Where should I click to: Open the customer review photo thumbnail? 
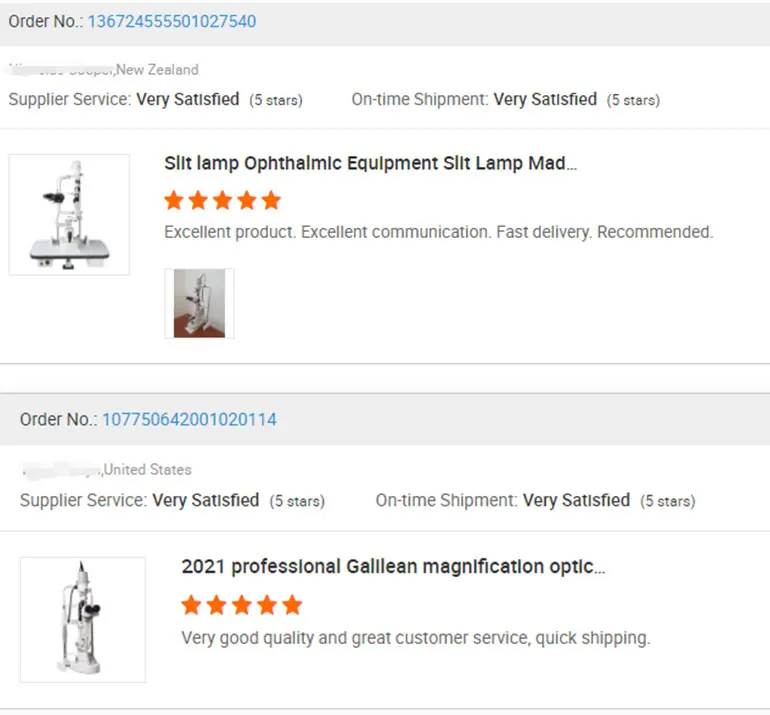pos(199,303)
